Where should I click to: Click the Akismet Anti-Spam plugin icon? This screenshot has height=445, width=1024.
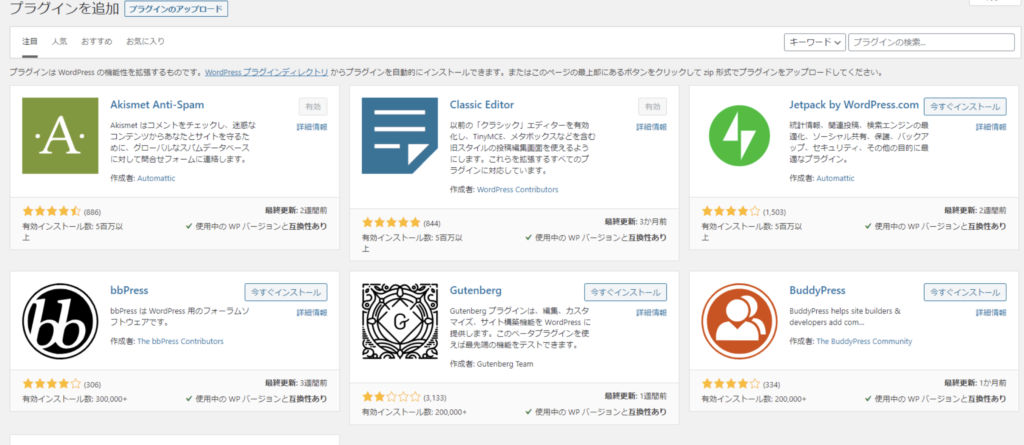[60, 136]
